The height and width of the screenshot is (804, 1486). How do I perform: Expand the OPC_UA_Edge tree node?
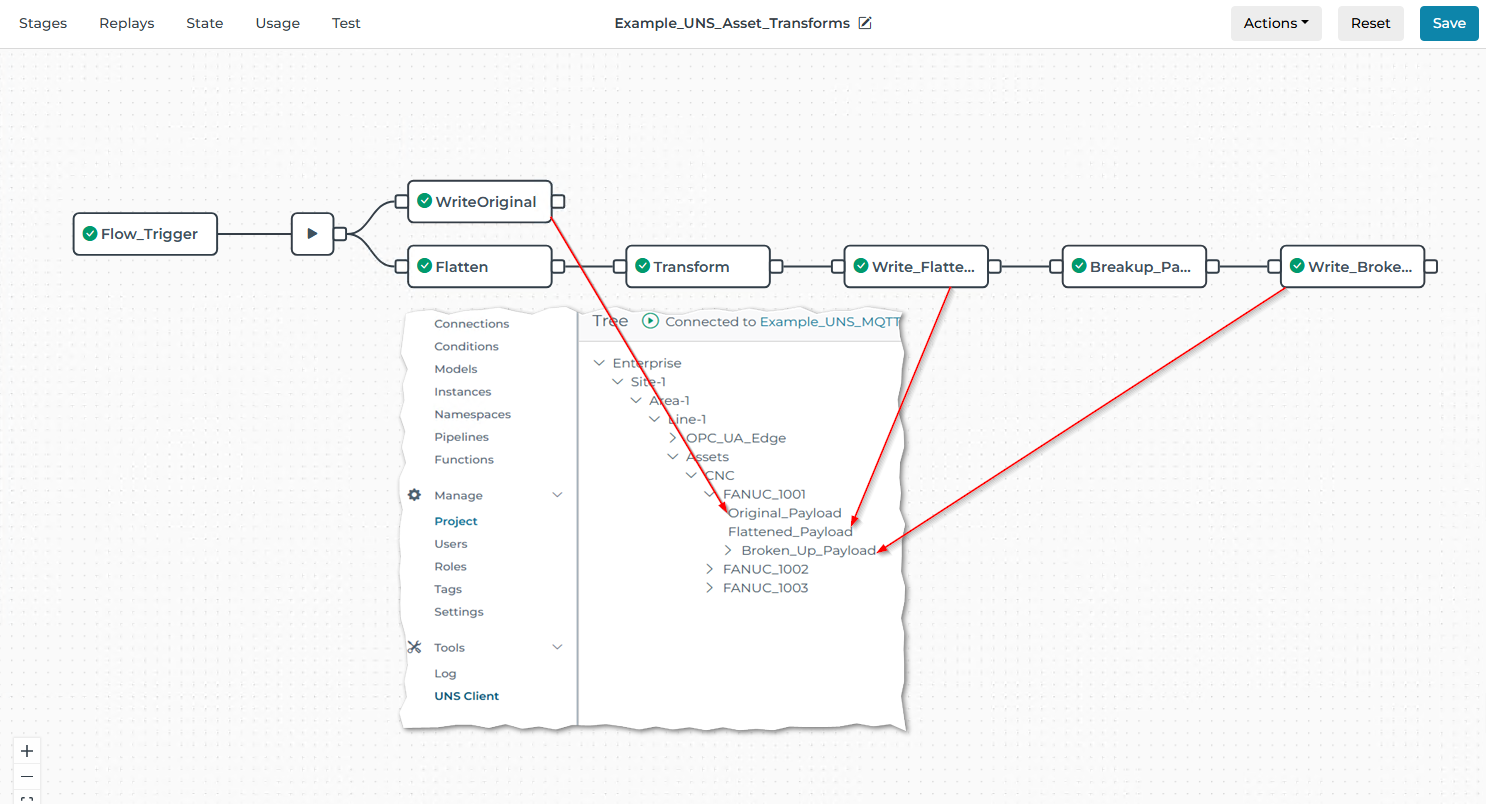pos(673,438)
